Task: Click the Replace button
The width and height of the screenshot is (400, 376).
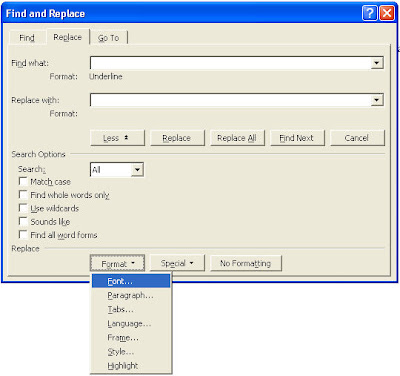Action: [x=177, y=138]
